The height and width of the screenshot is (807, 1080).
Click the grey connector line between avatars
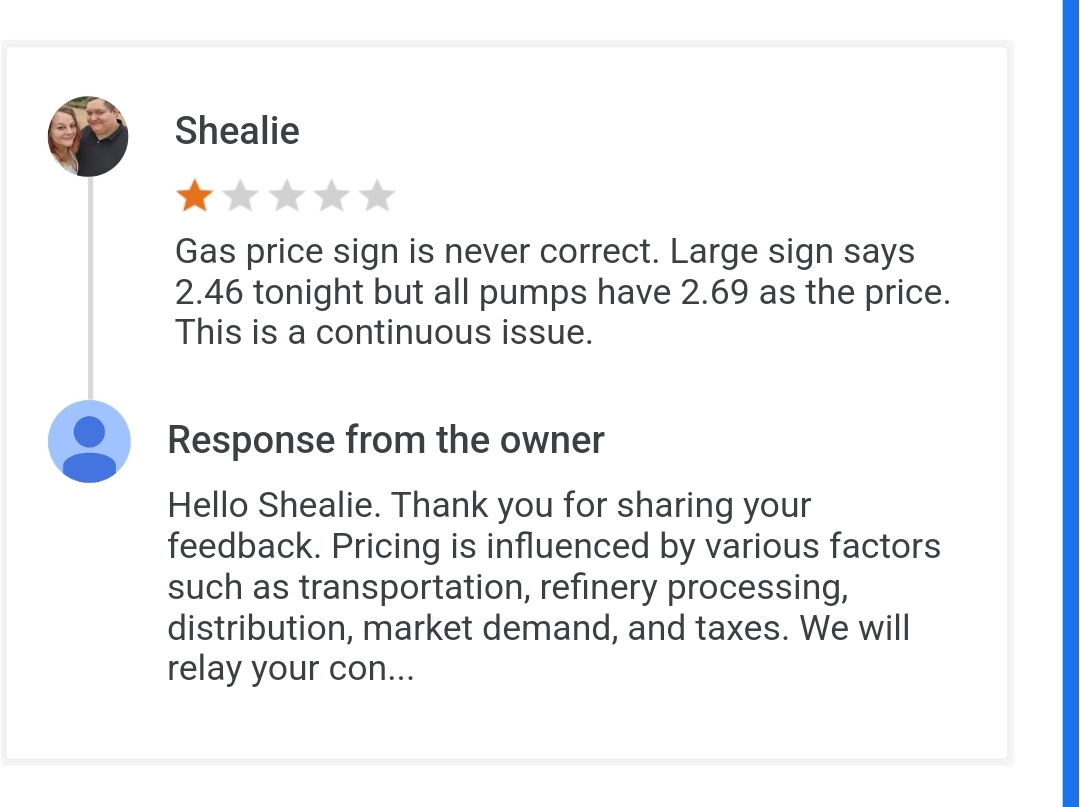click(90, 290)
